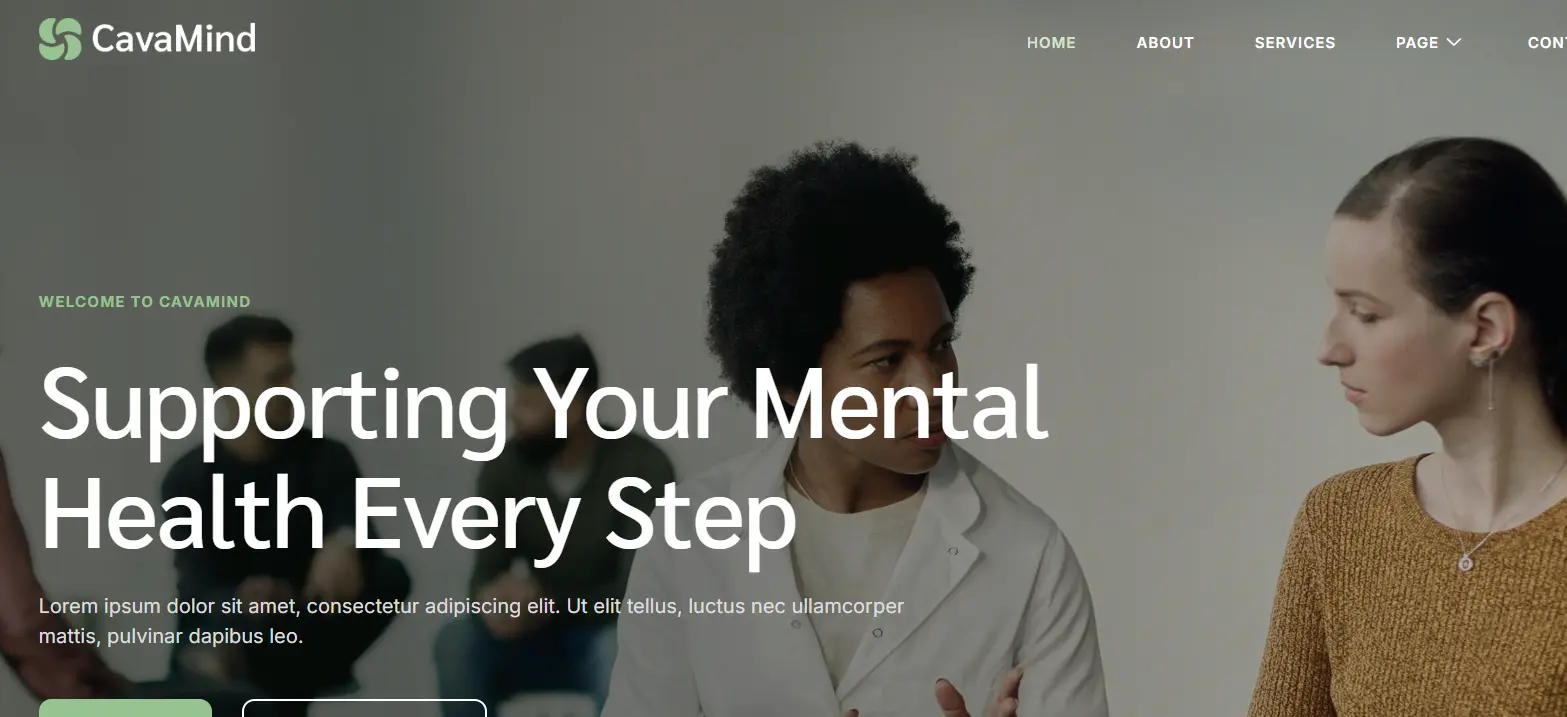Click the CavaMind brand name text

tap(174, 39)
